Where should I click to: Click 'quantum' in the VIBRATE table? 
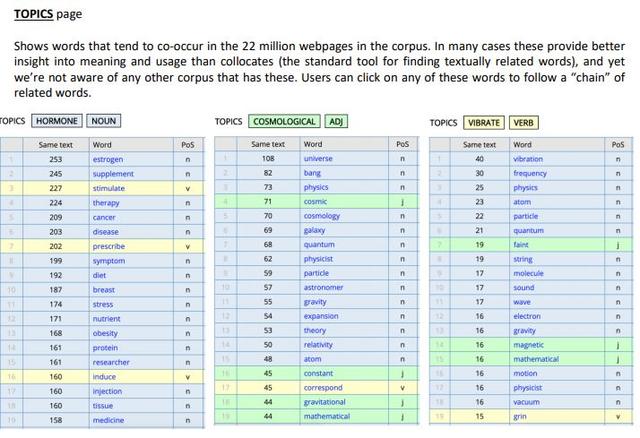[529, 231]
